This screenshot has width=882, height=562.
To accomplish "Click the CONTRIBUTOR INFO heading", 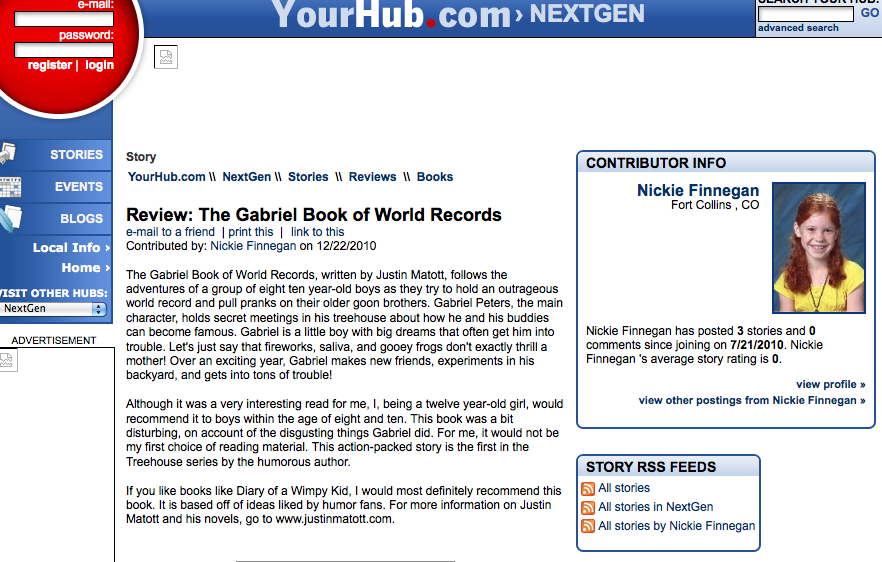I will coord(656,163).
